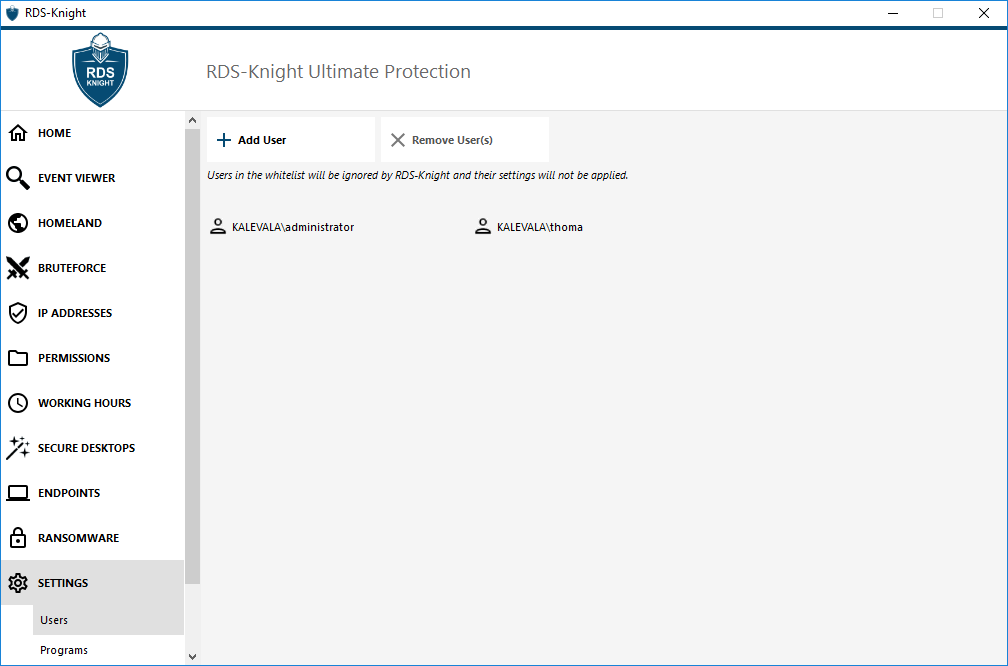
Task: Click the Event Viewer magnifier icon
Action: point(18,178)
